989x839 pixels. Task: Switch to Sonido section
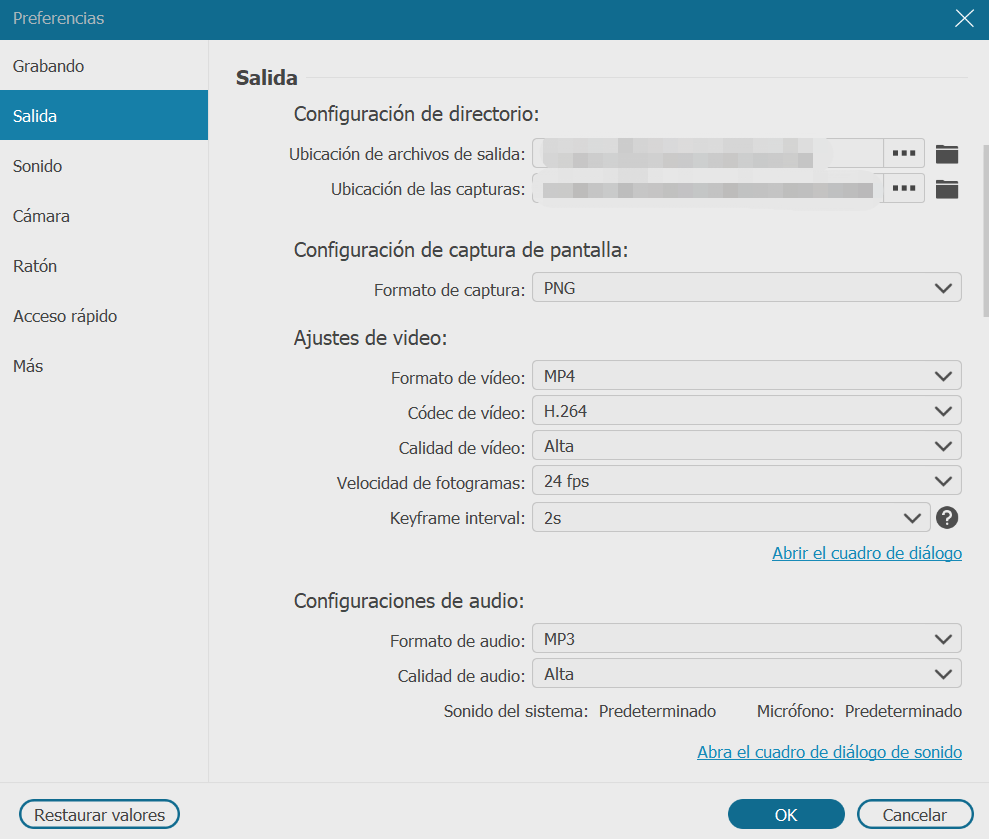click(x=104, y=166)
